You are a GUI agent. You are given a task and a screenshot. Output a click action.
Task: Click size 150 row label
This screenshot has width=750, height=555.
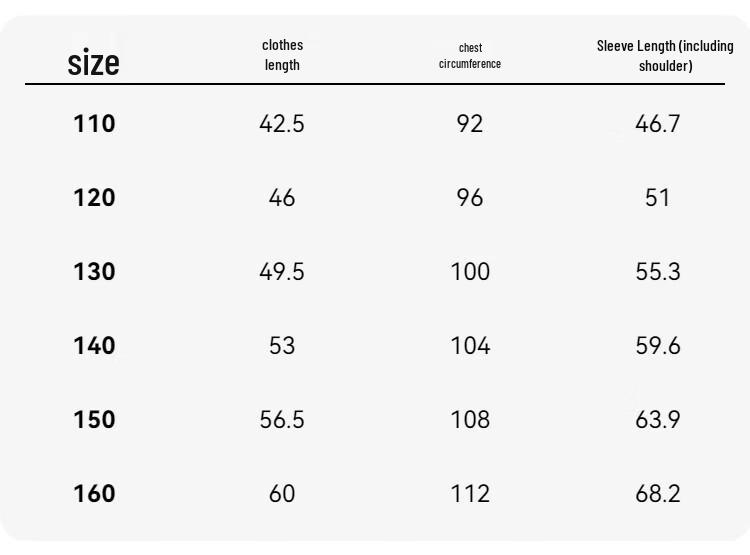pyautogui.click(x=94, y=420)
